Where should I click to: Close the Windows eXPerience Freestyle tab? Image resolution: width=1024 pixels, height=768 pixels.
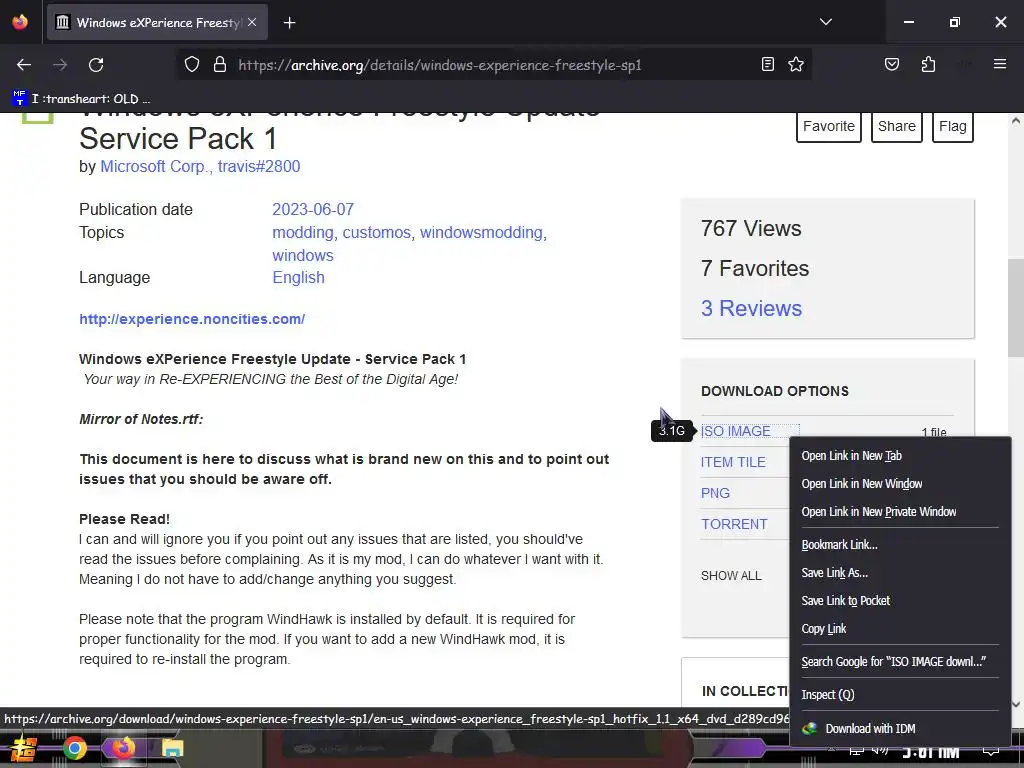(252, 22)
